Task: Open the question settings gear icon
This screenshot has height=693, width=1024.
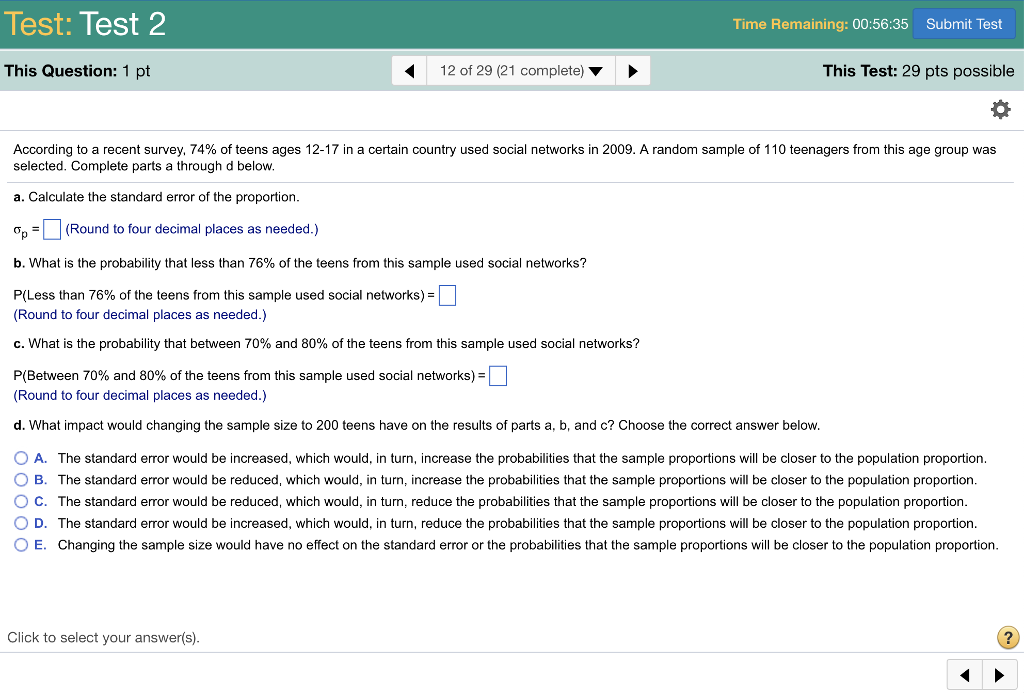Action: point(1000,109)
